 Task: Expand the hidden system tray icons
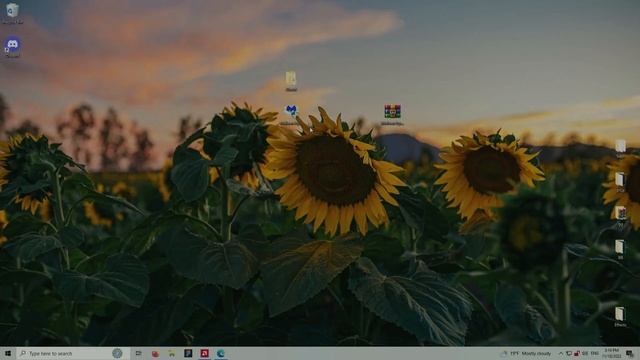click(x=561, y=353)
